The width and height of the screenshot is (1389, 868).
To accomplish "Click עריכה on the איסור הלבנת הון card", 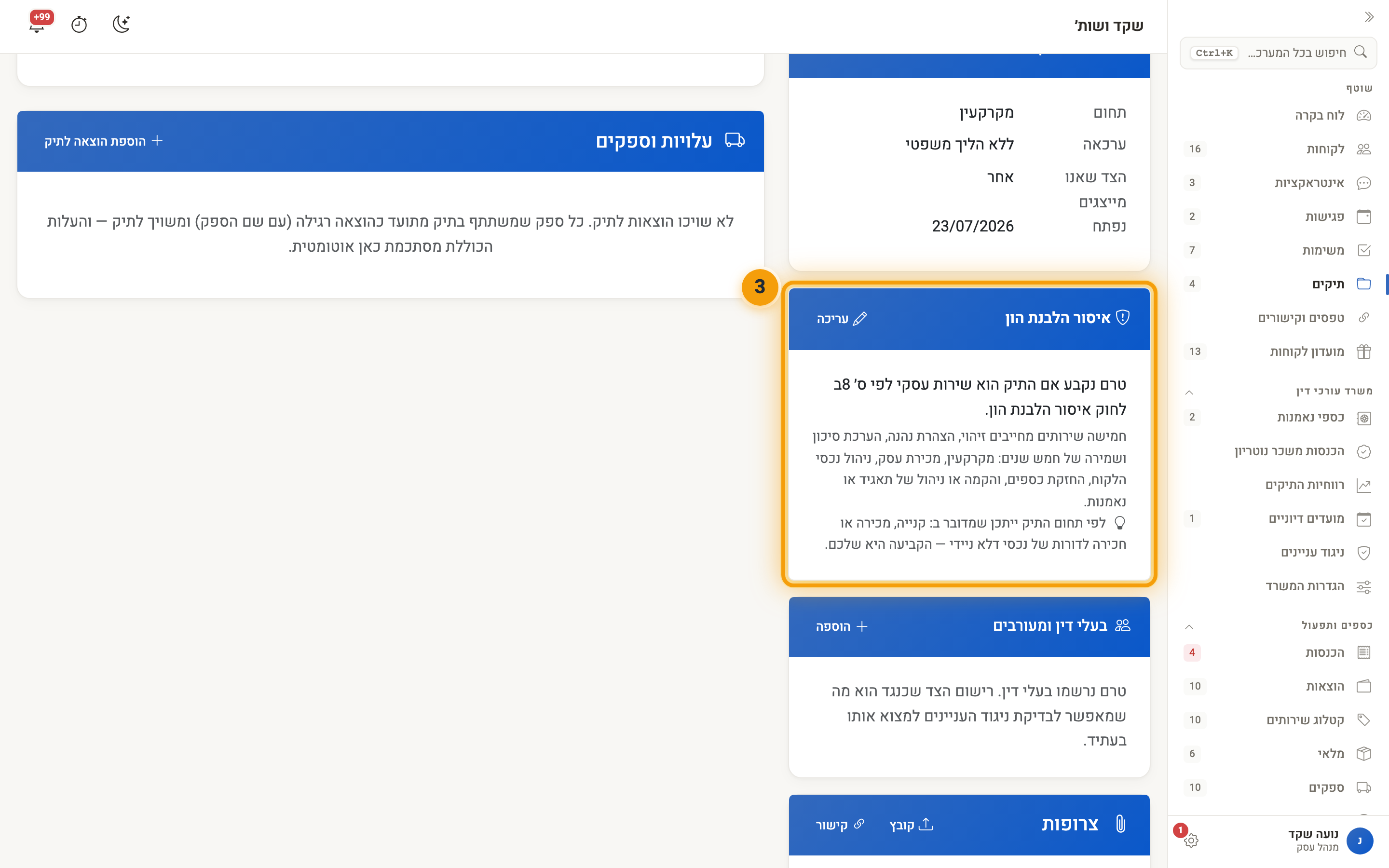I will point(842,319).
